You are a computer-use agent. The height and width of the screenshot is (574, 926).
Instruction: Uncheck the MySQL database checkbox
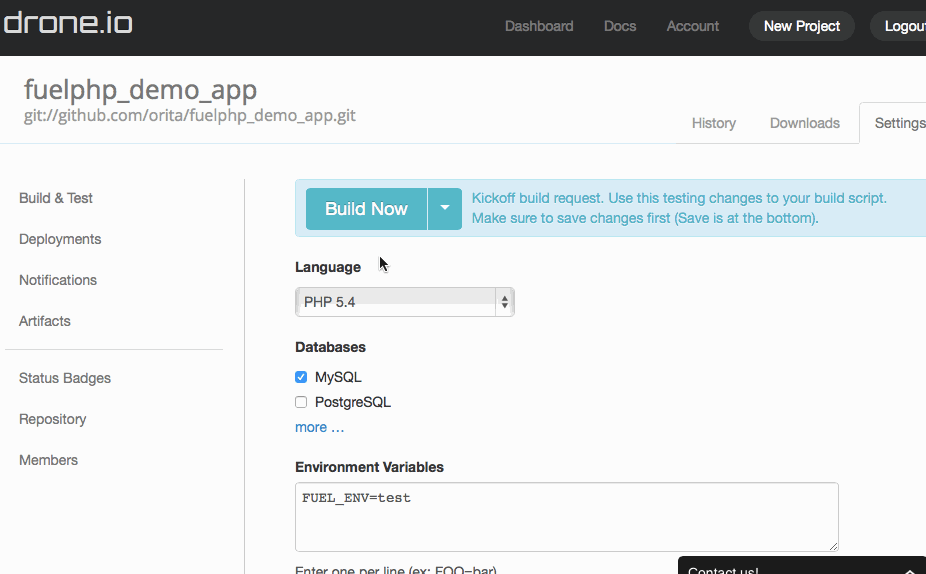(301, 377)
